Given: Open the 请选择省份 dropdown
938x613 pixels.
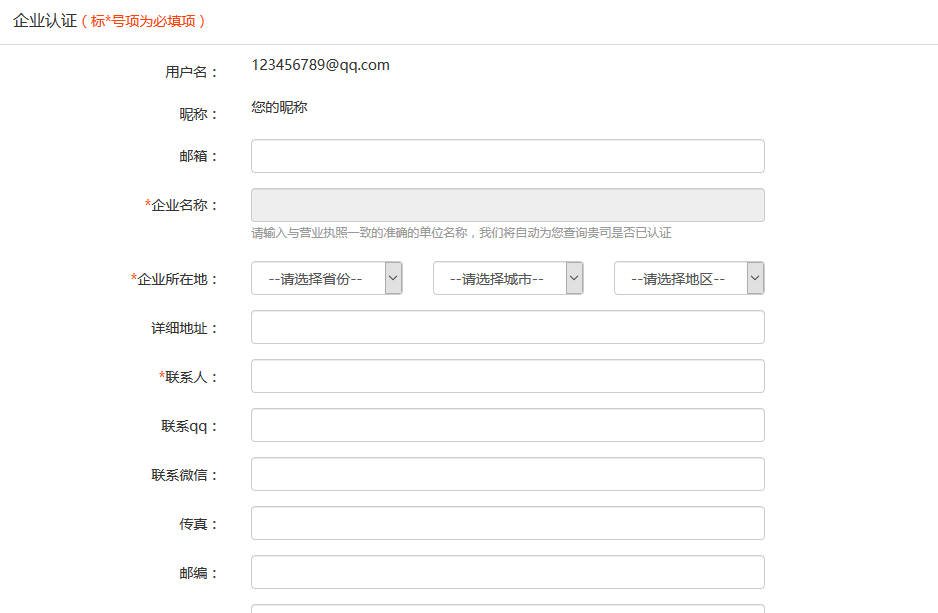Looking at the screenshot, I should point(326,279).
